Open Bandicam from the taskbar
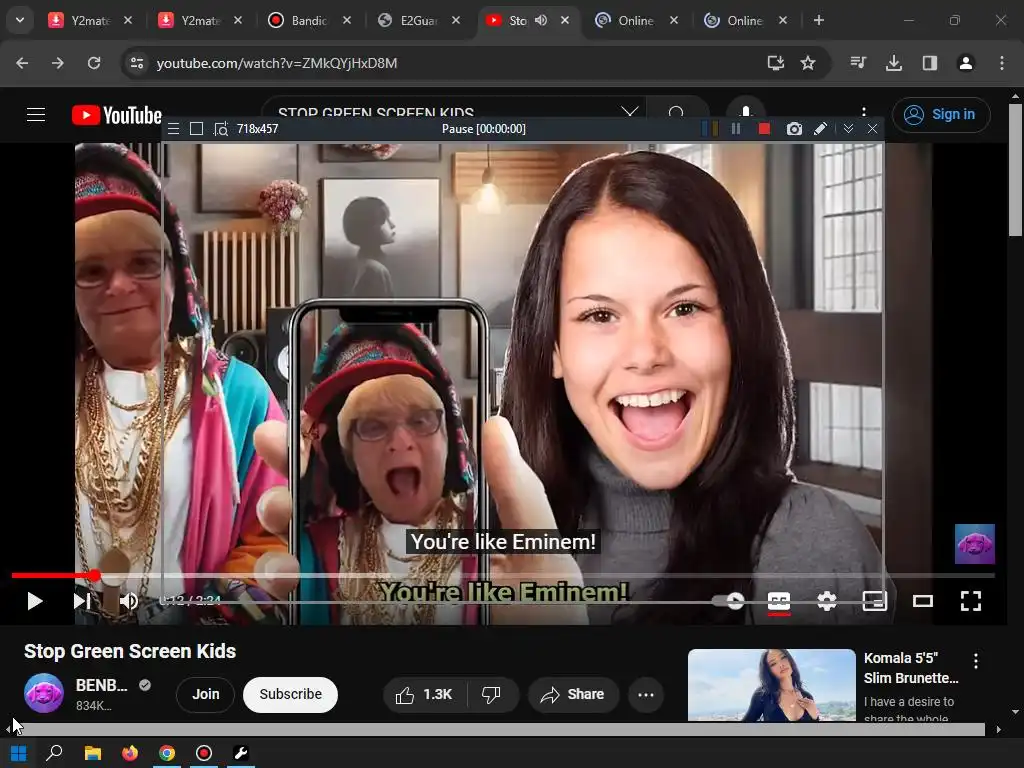 pos(204,754)
